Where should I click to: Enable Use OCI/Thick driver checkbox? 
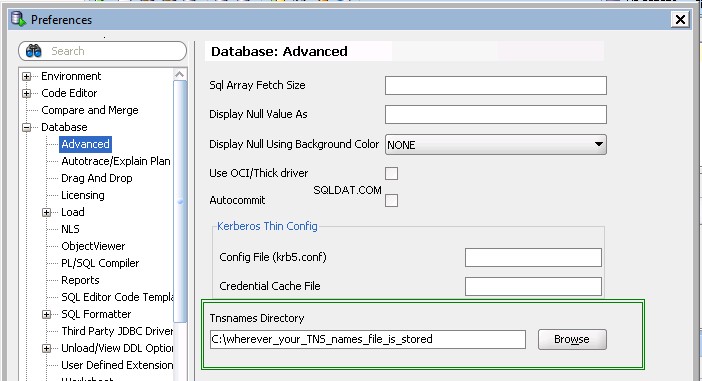tap(391, 173)
